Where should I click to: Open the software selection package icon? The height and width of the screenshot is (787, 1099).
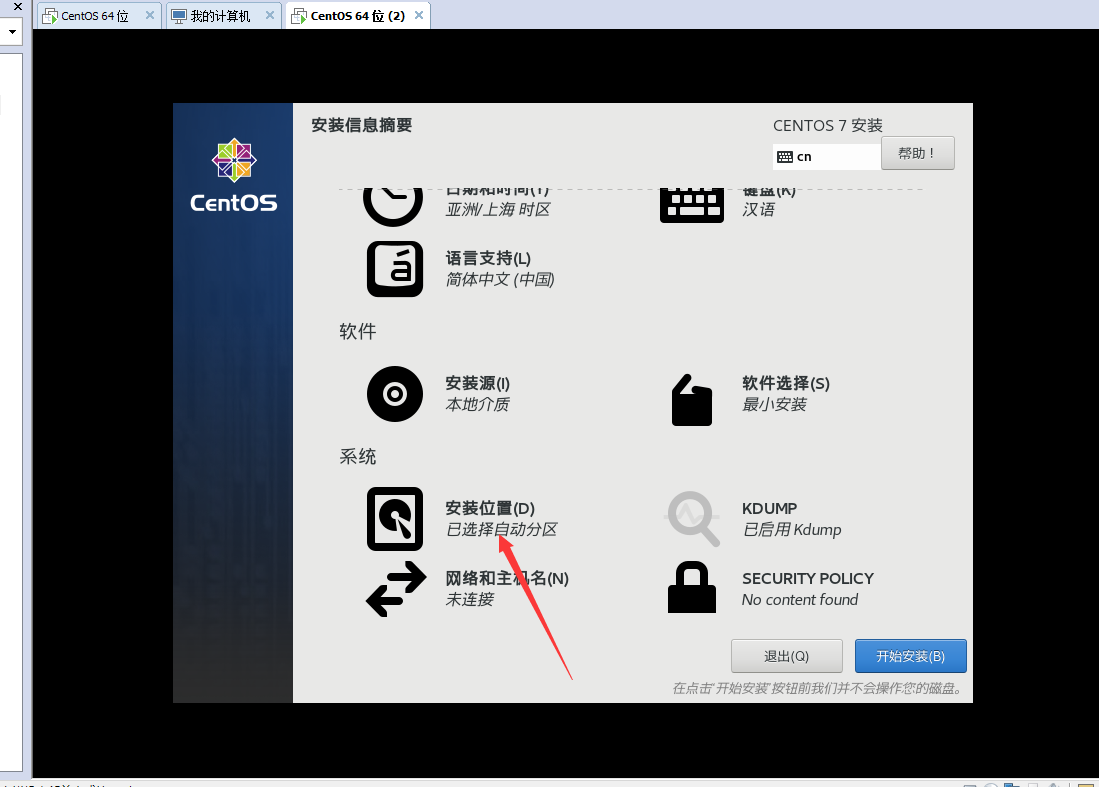[692, 399]
